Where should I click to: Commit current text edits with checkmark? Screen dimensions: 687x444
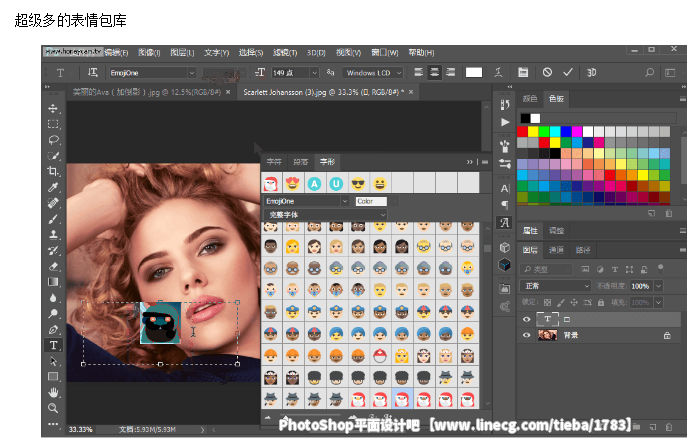pyautogui.click(x=568, y=72)
